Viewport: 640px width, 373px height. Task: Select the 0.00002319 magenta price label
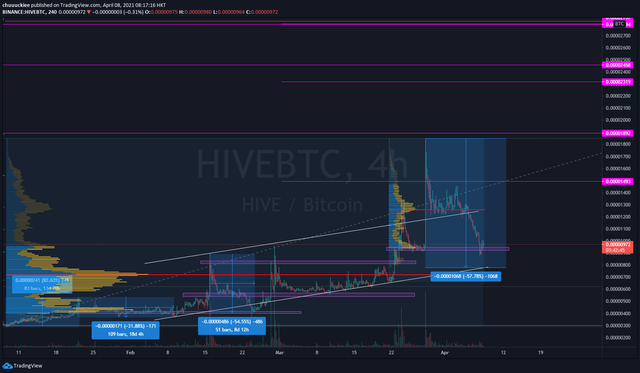(x=618, y=82)
